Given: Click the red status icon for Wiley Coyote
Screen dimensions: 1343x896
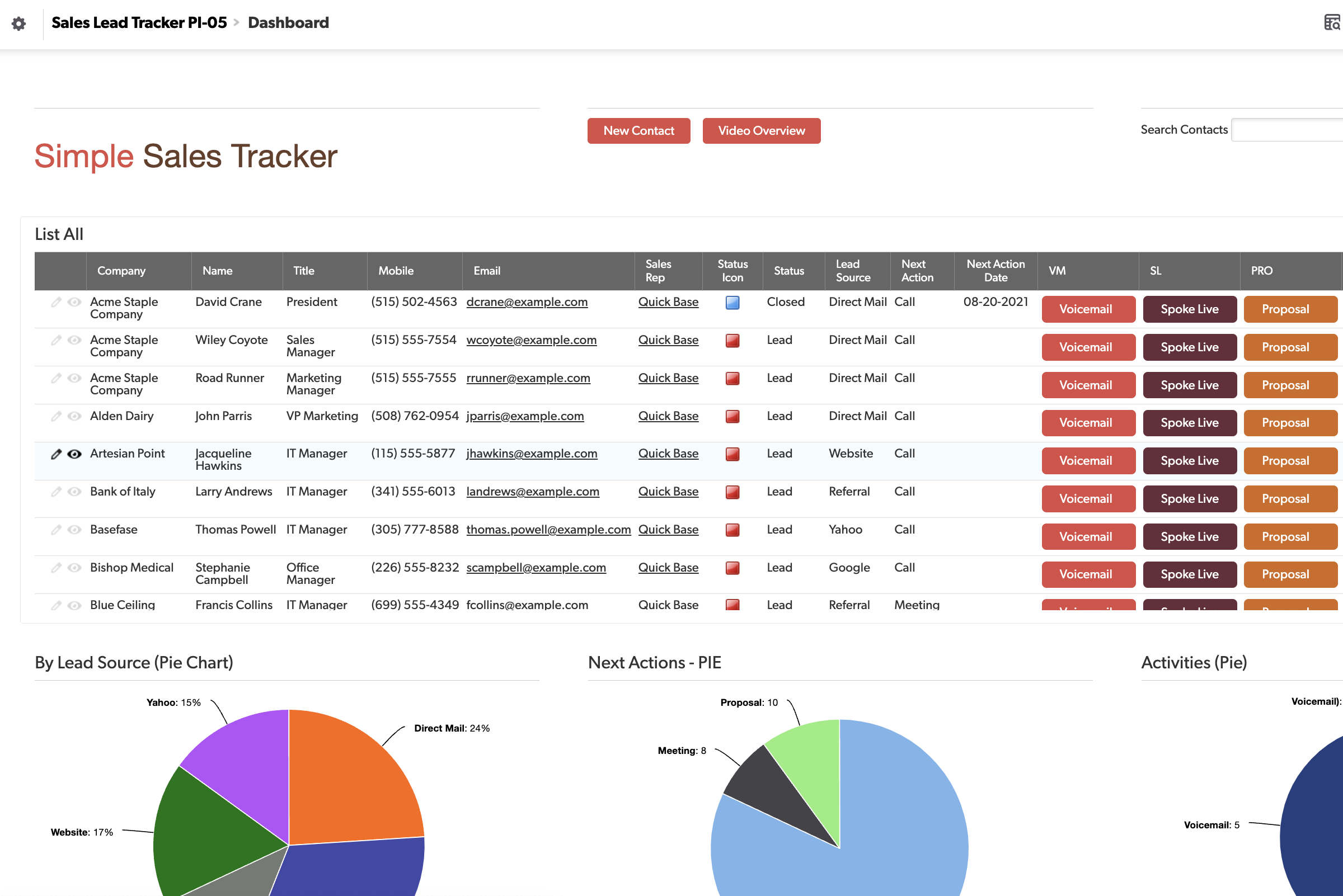Looking at the screenshot, I should 732,341.
